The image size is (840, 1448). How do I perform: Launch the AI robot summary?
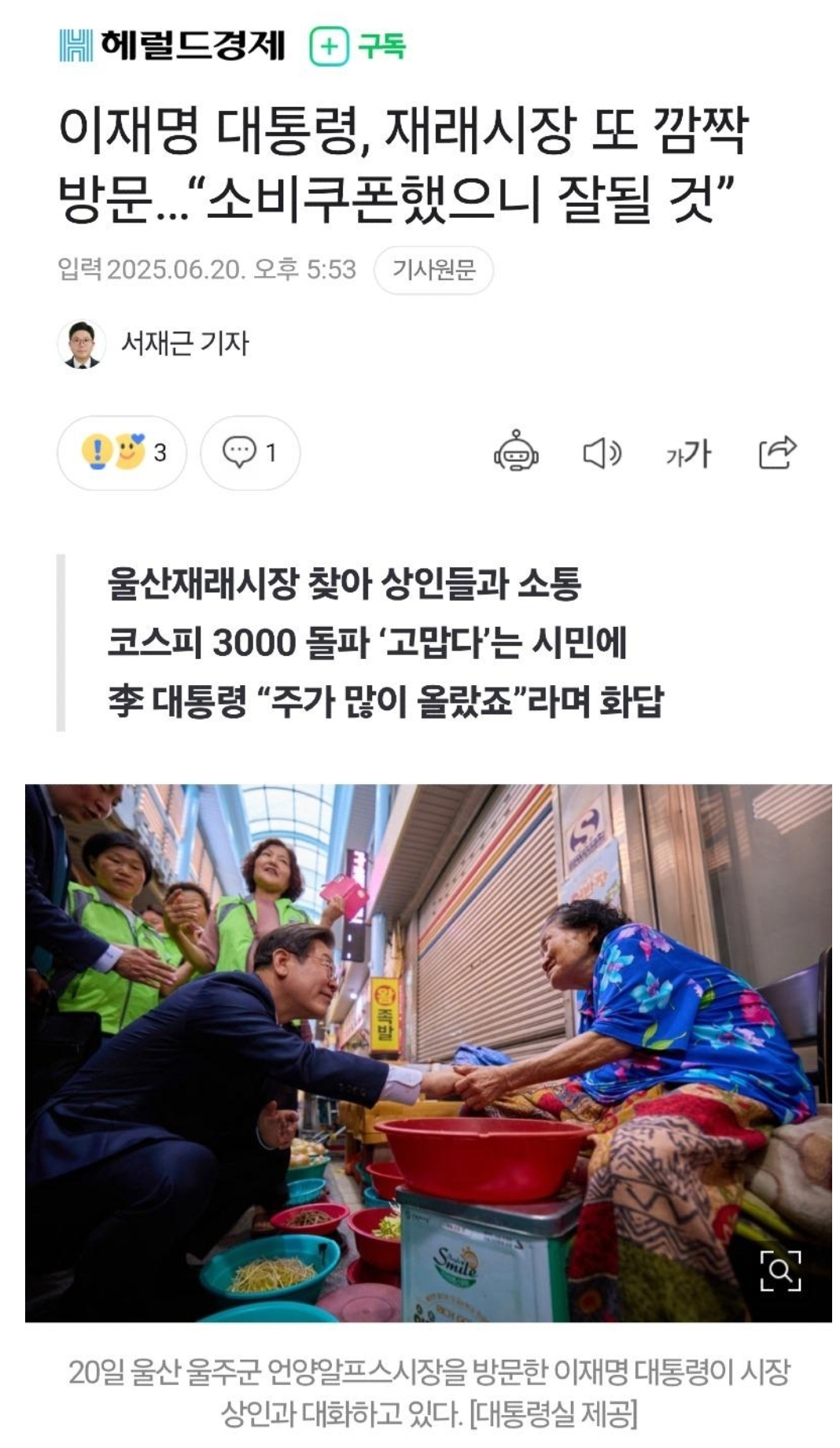[516, 451]
